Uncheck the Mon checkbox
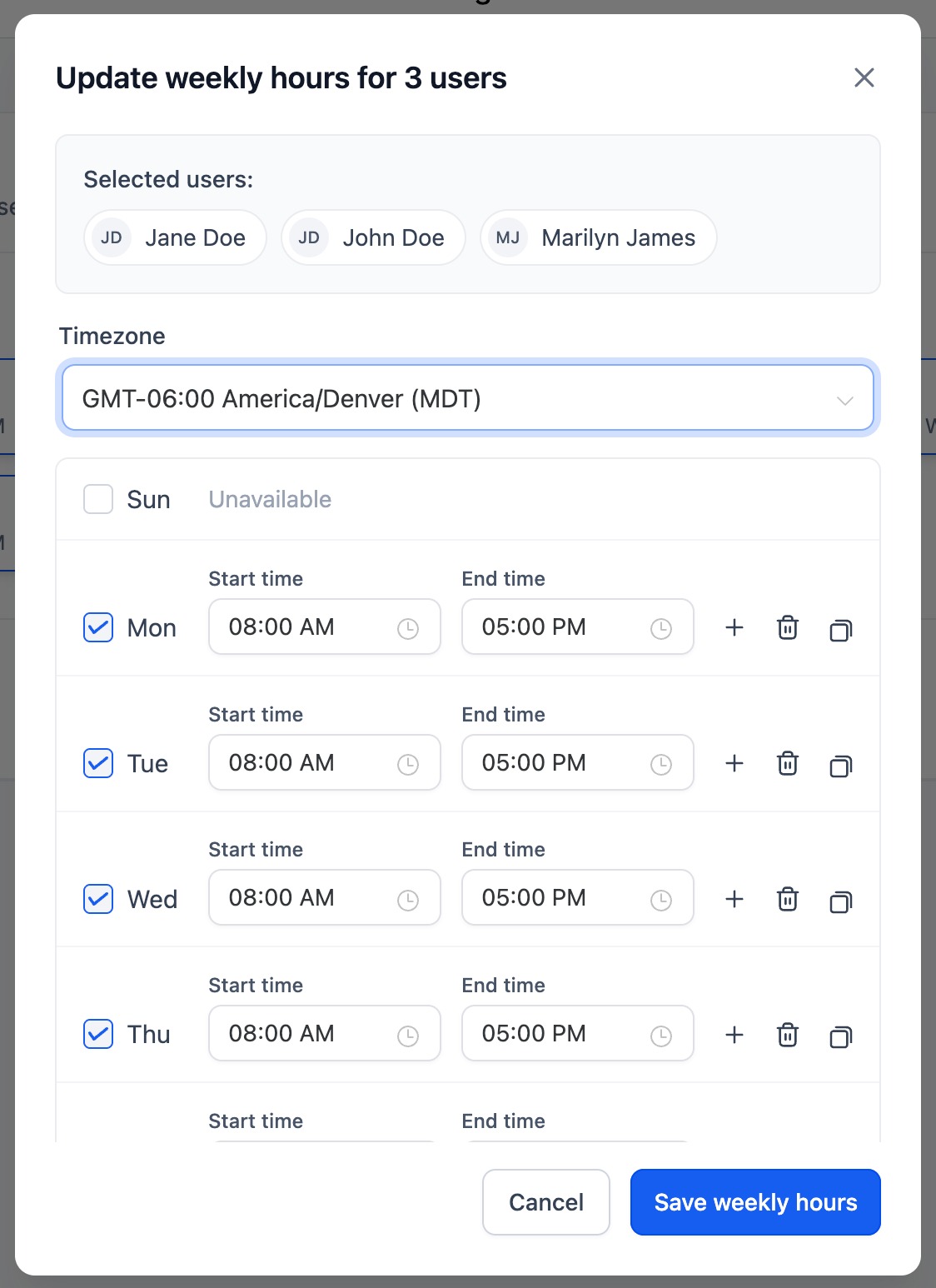Image resolution: width=936 pixels, height=1288 pixels. tap(98, 627)
